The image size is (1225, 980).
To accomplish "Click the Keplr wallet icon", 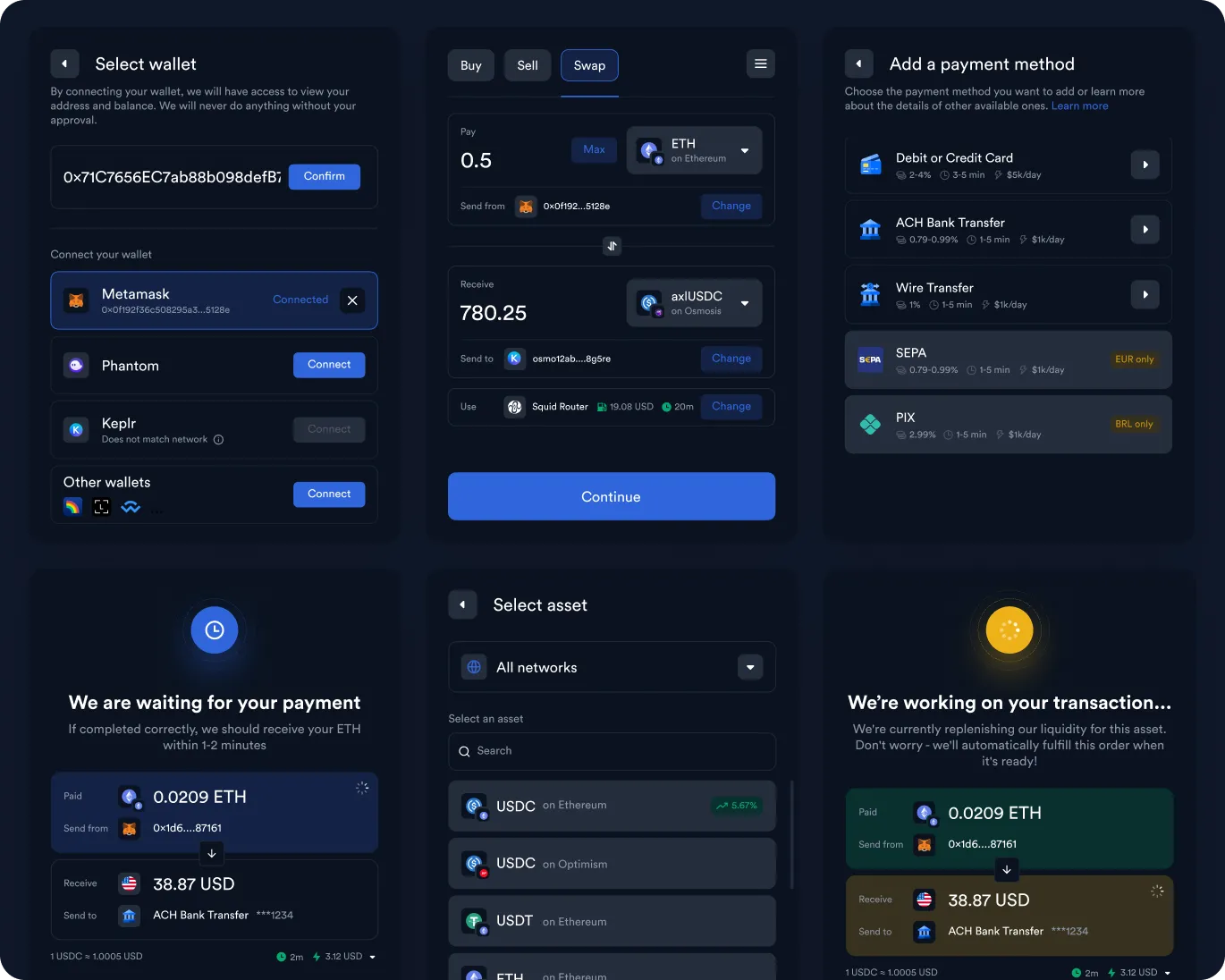I will (76, 429).
